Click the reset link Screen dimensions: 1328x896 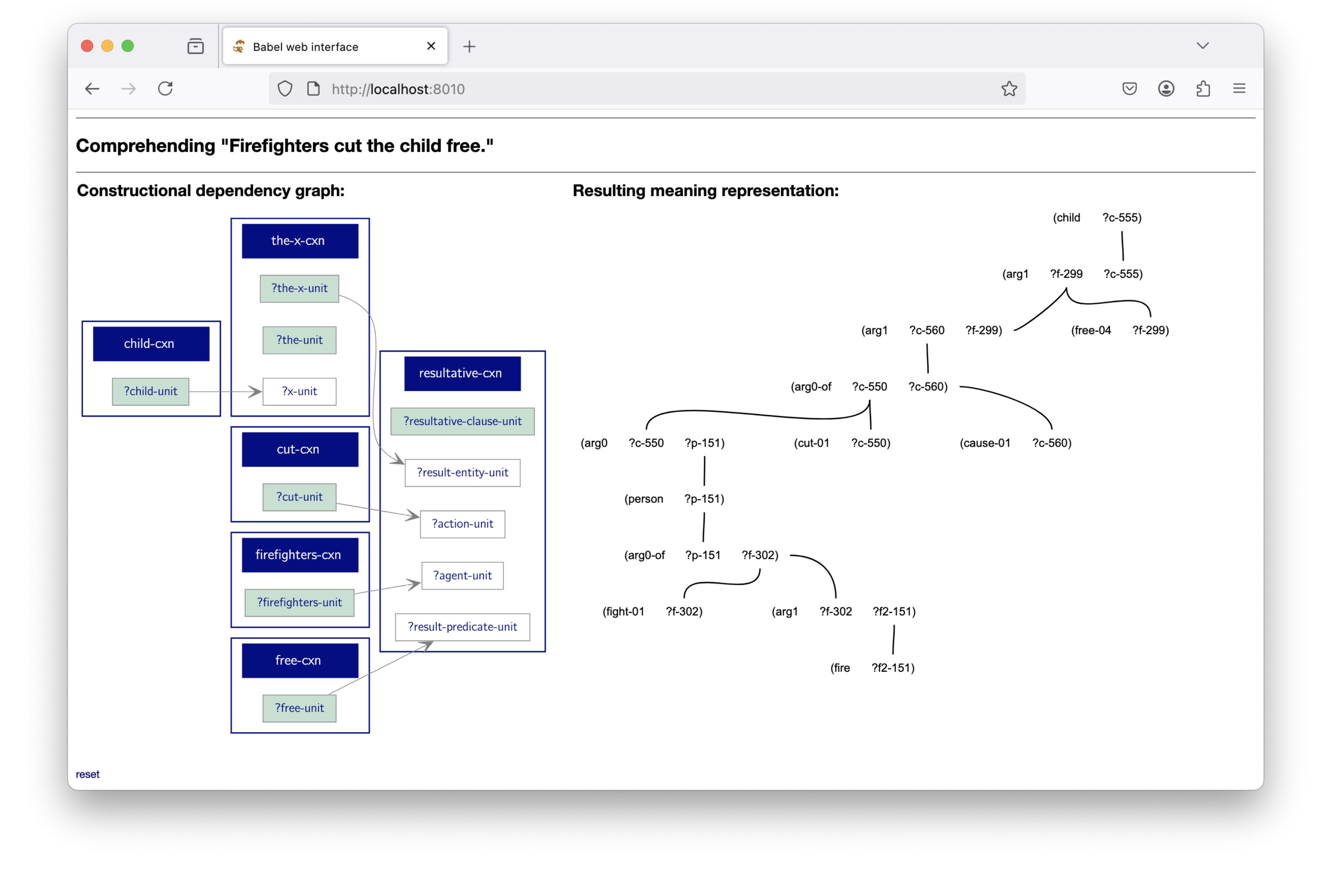[88, 774]
